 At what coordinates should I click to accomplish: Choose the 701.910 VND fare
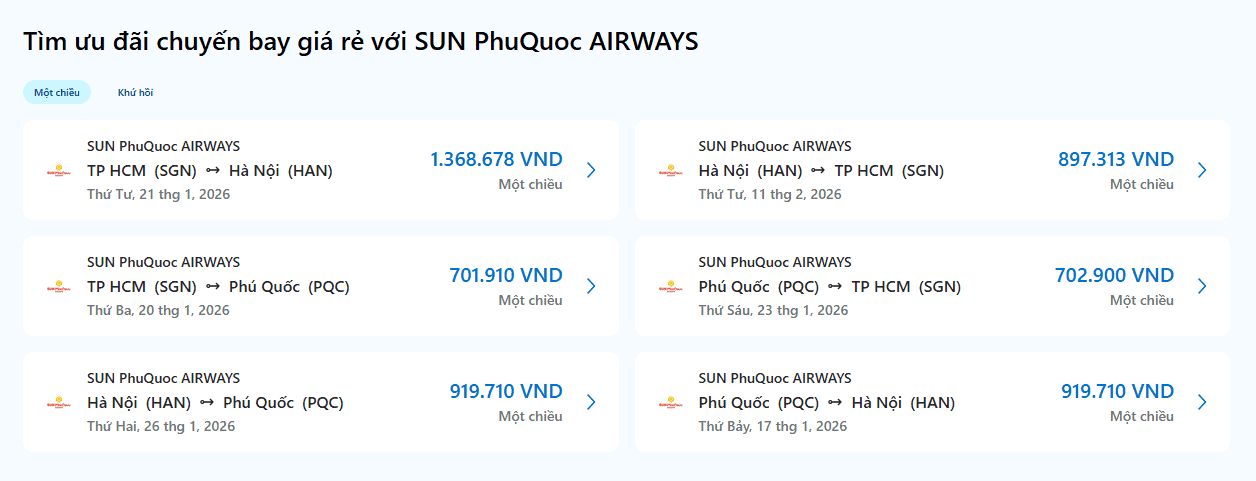[x=506, y=276]
